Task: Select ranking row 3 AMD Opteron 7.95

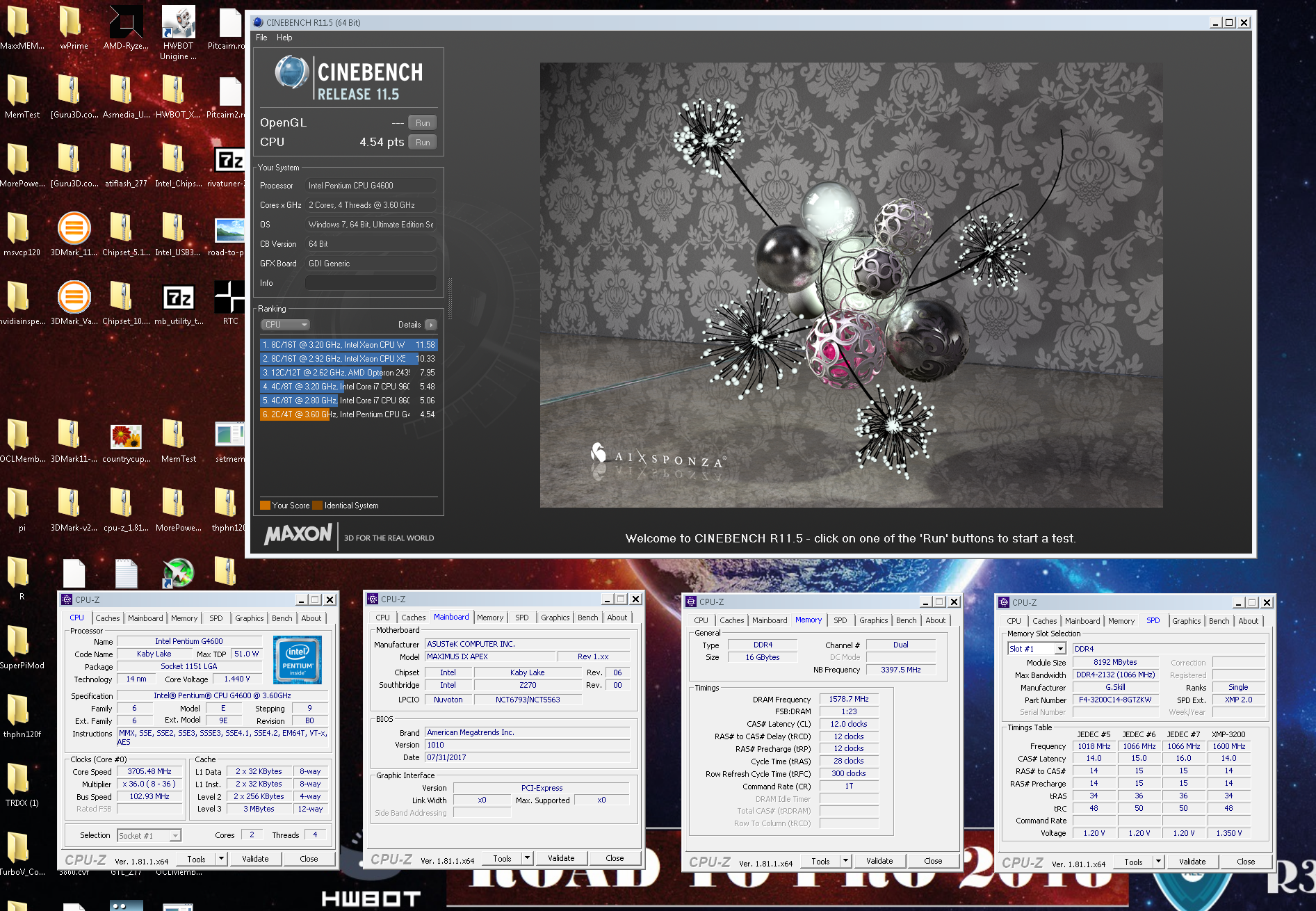Action: click(349, 373)
